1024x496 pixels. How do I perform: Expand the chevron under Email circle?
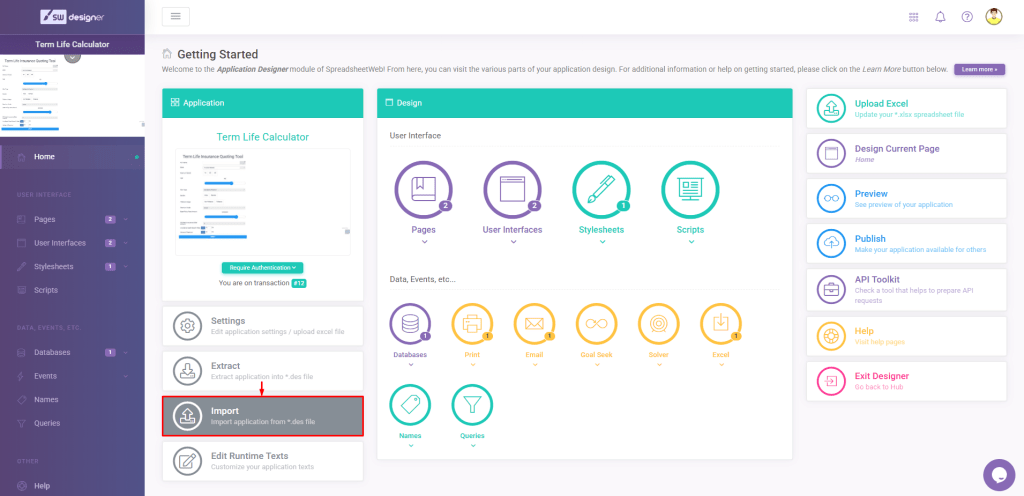click(534, 365)
